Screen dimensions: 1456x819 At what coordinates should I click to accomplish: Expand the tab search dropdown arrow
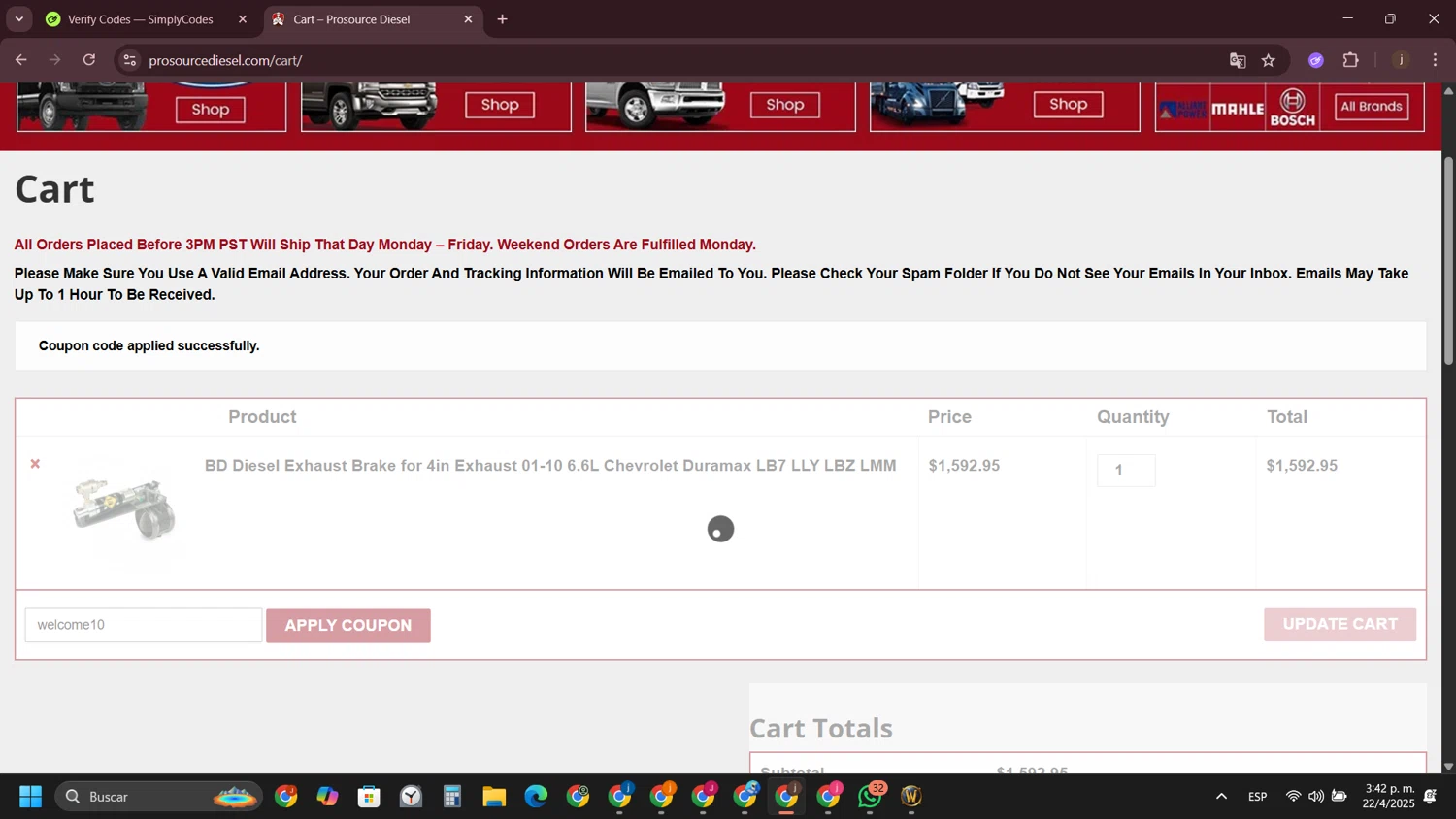(18, 19)
